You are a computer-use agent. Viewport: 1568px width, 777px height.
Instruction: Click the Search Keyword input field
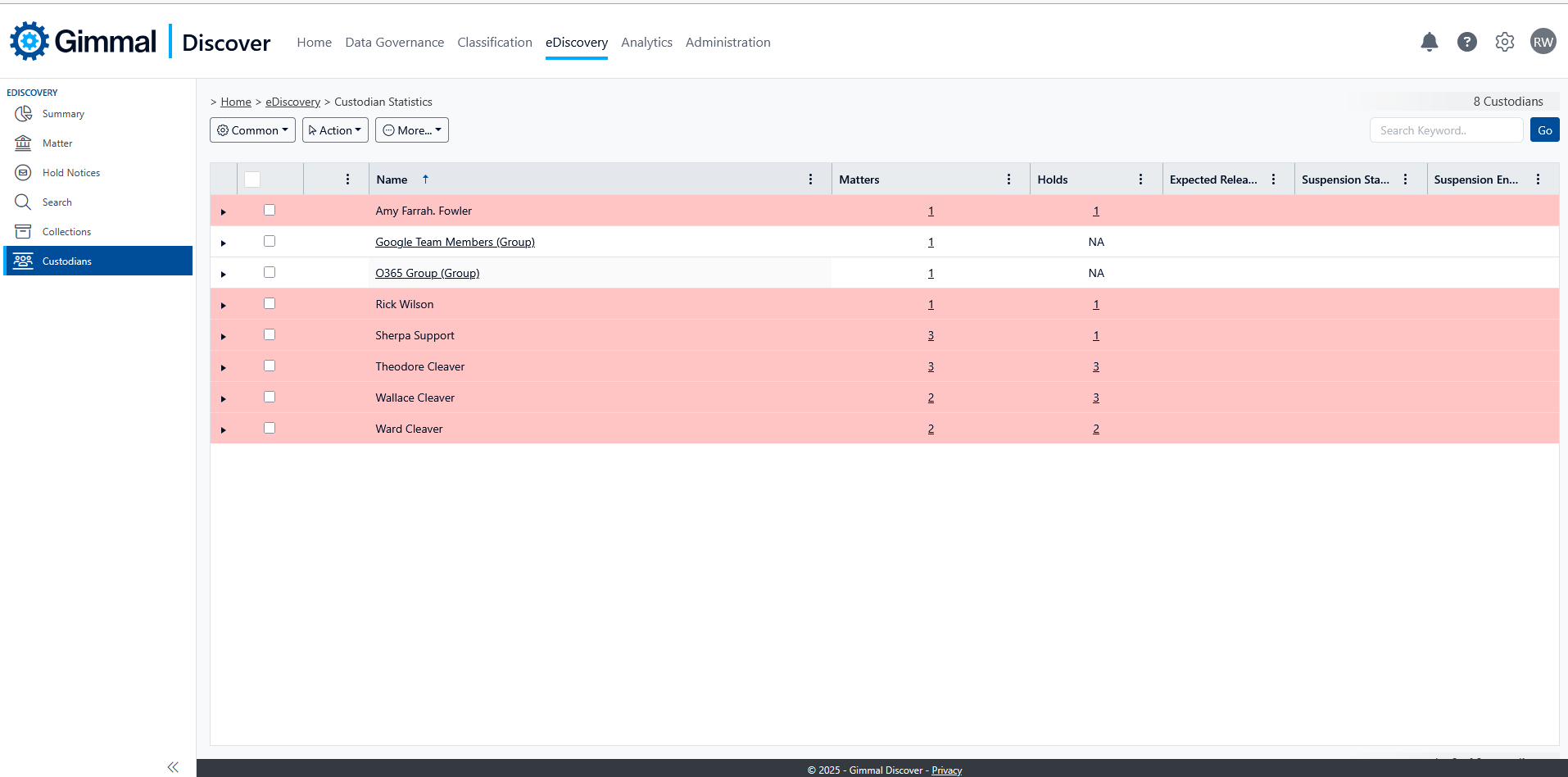click(1445, 130)
